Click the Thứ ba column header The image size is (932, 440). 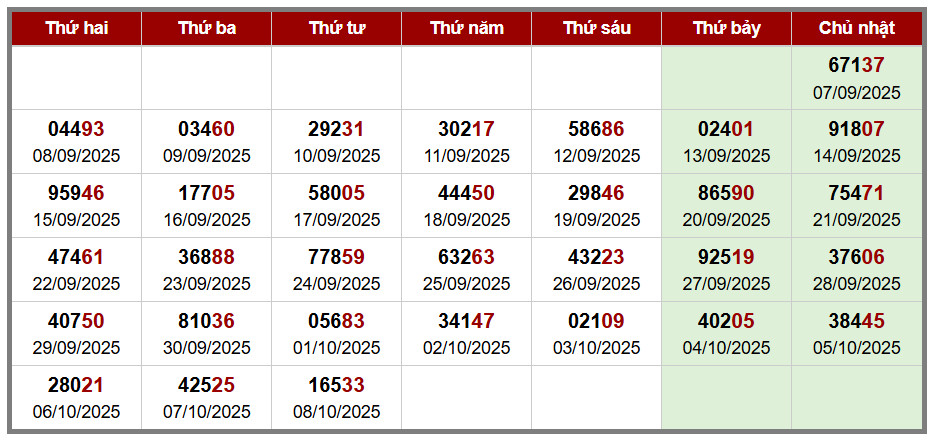[206, 28]
